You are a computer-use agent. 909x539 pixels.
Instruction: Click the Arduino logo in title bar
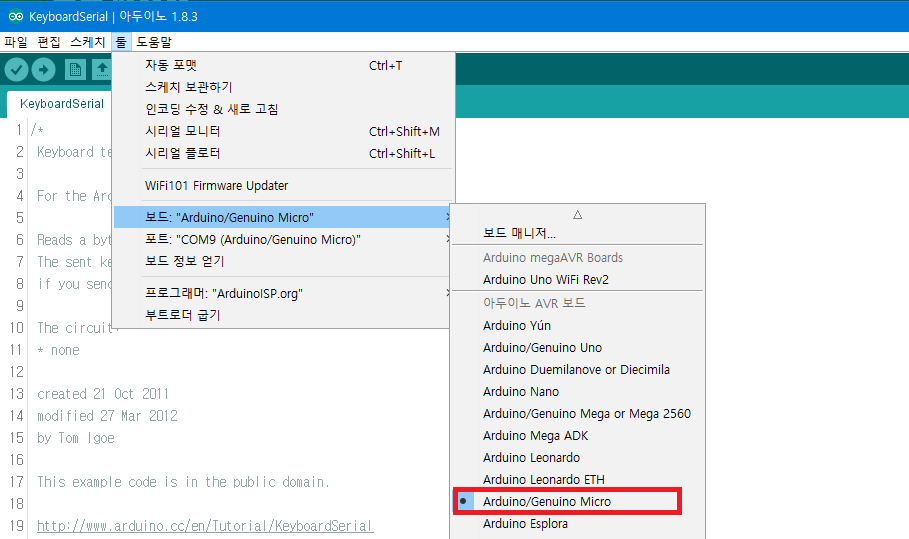click(x=16, y=16)
